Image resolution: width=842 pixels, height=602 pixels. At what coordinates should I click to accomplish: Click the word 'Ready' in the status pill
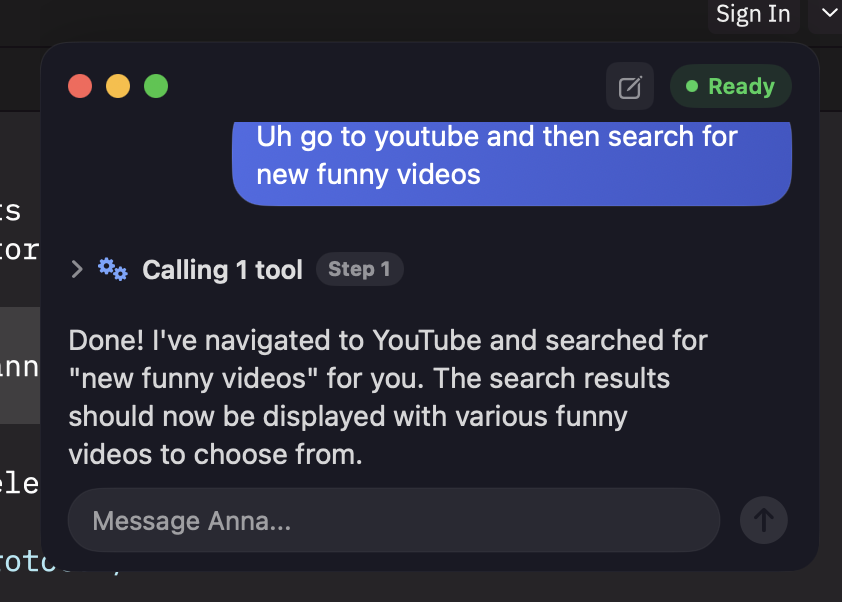pyautogui.click(x=744, y=86)
